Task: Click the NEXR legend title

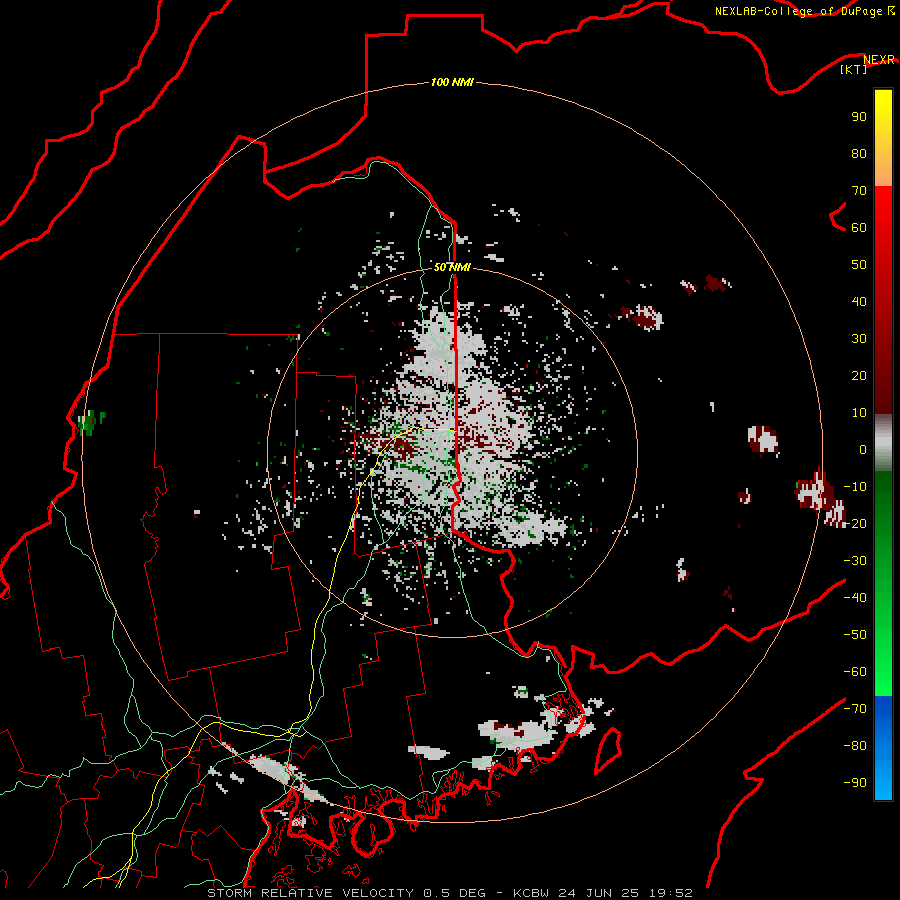Action: pyautogui.click(x=879, y=59)
